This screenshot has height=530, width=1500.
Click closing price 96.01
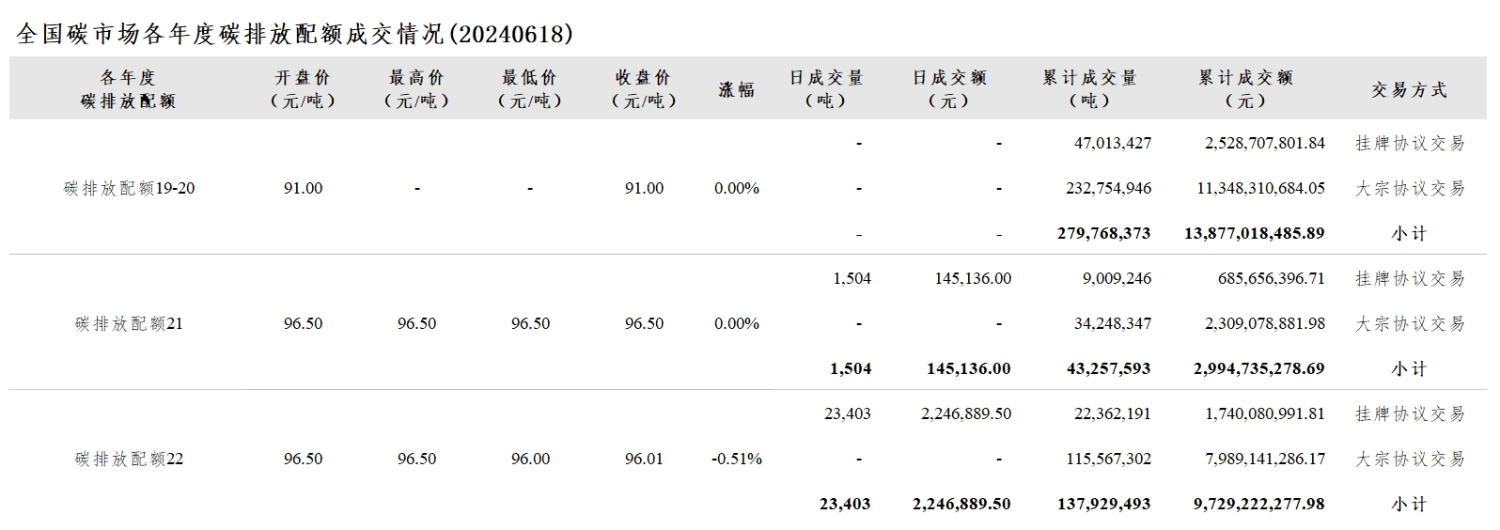click(644, 459)
